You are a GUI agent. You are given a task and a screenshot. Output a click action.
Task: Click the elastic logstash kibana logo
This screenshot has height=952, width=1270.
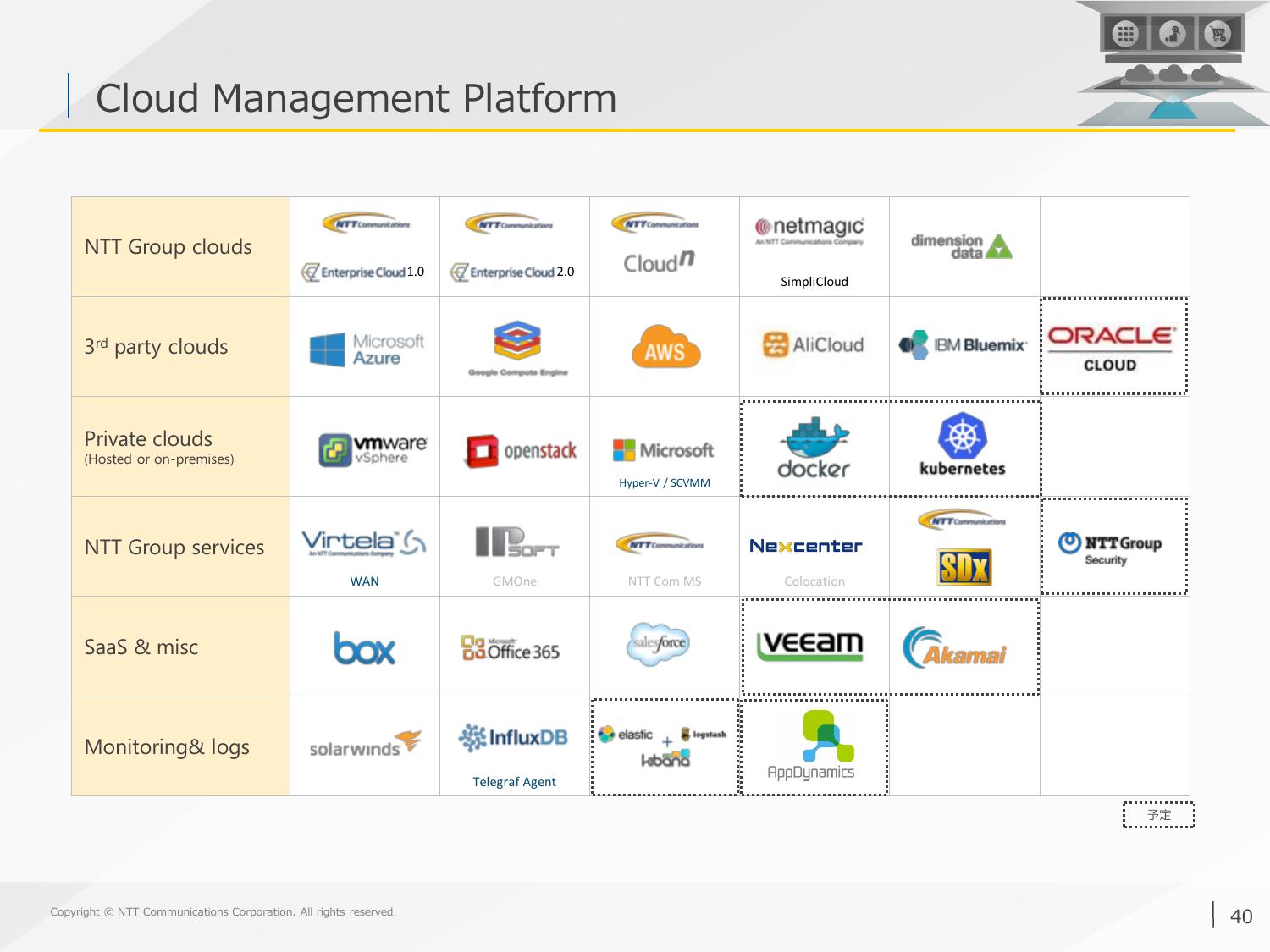pyautogui.click(x=663, y=746)
